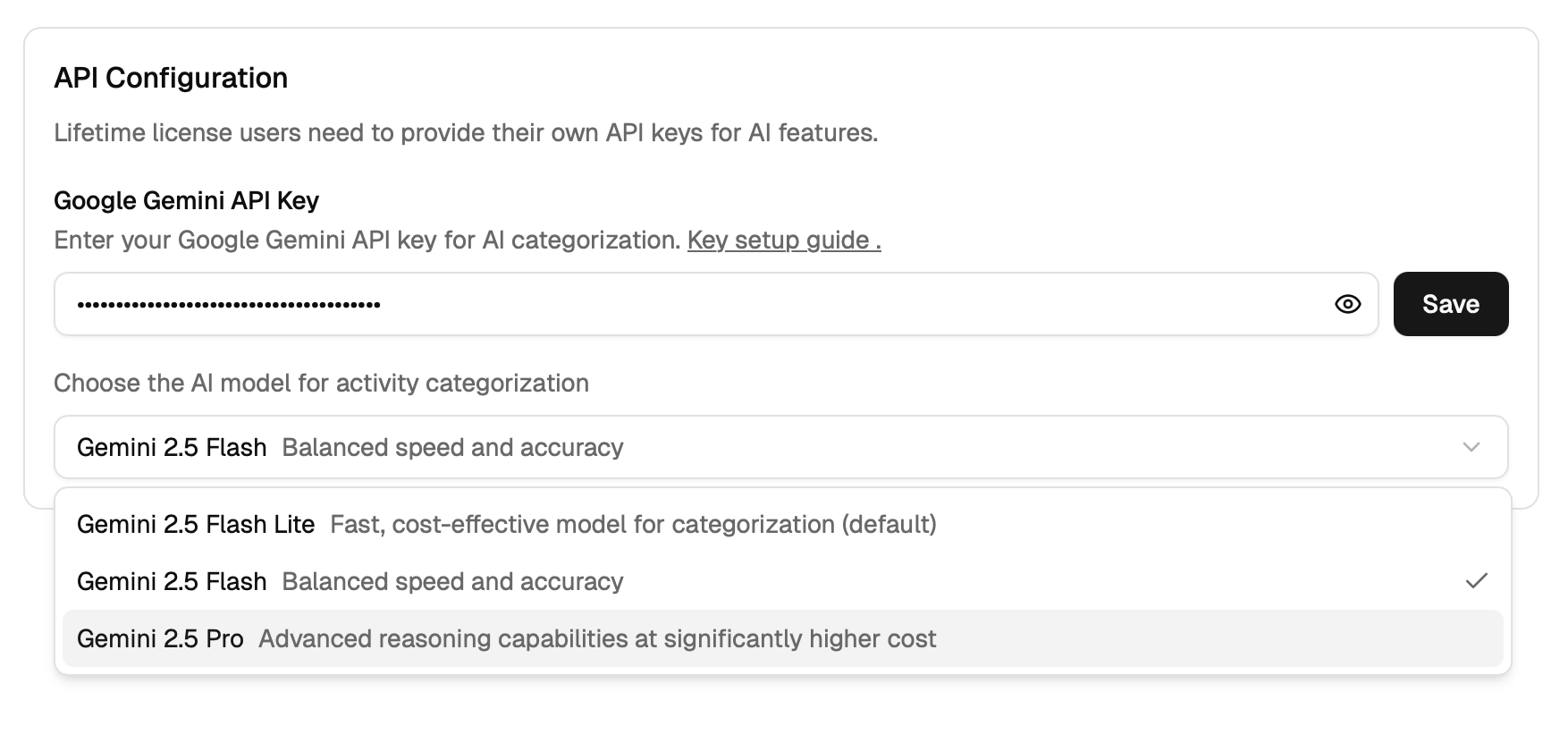Screen dimensions: 1568x751
Task: Click the checkmark beside selected Flash option
Action: tap(1476, 581)
